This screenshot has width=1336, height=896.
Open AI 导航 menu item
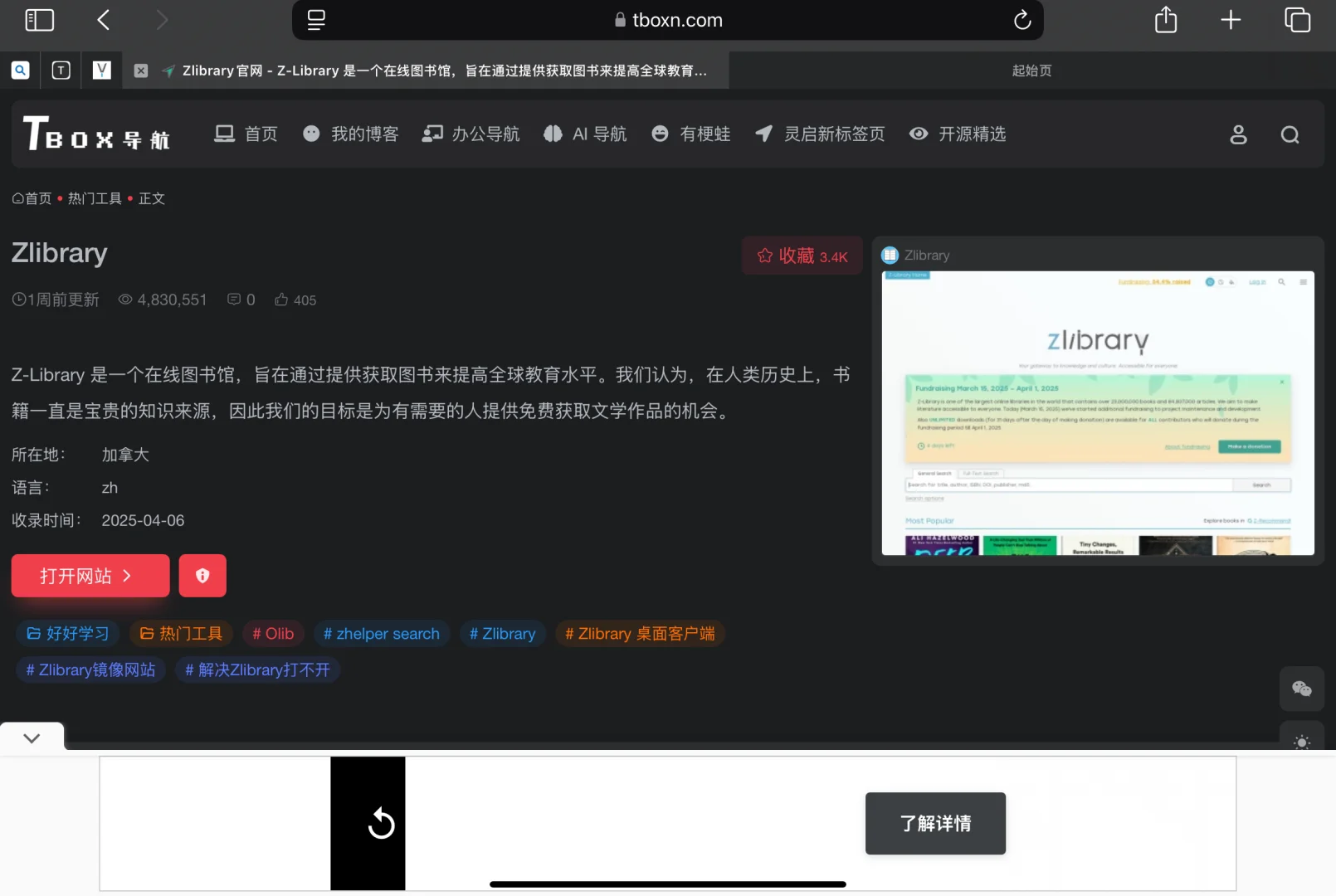click(585, 134)
